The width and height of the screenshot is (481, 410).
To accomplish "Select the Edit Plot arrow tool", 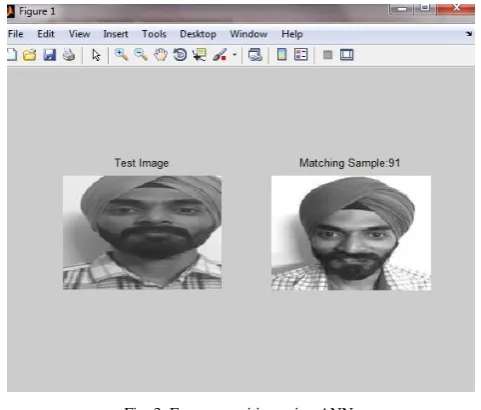I will (96, 55).
